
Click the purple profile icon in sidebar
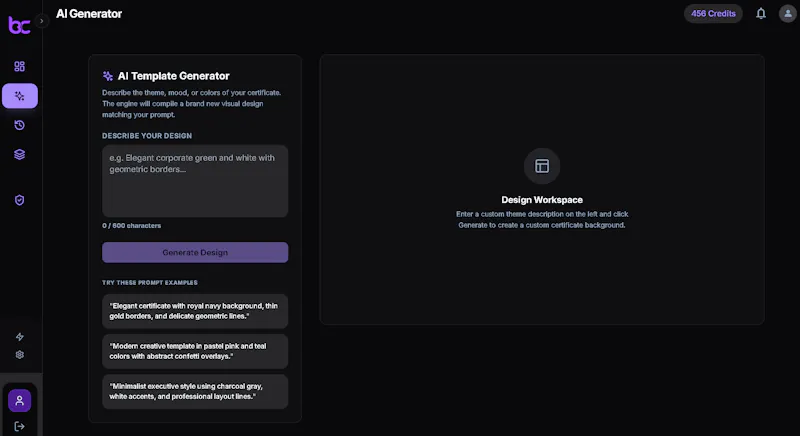click(19, 401)
